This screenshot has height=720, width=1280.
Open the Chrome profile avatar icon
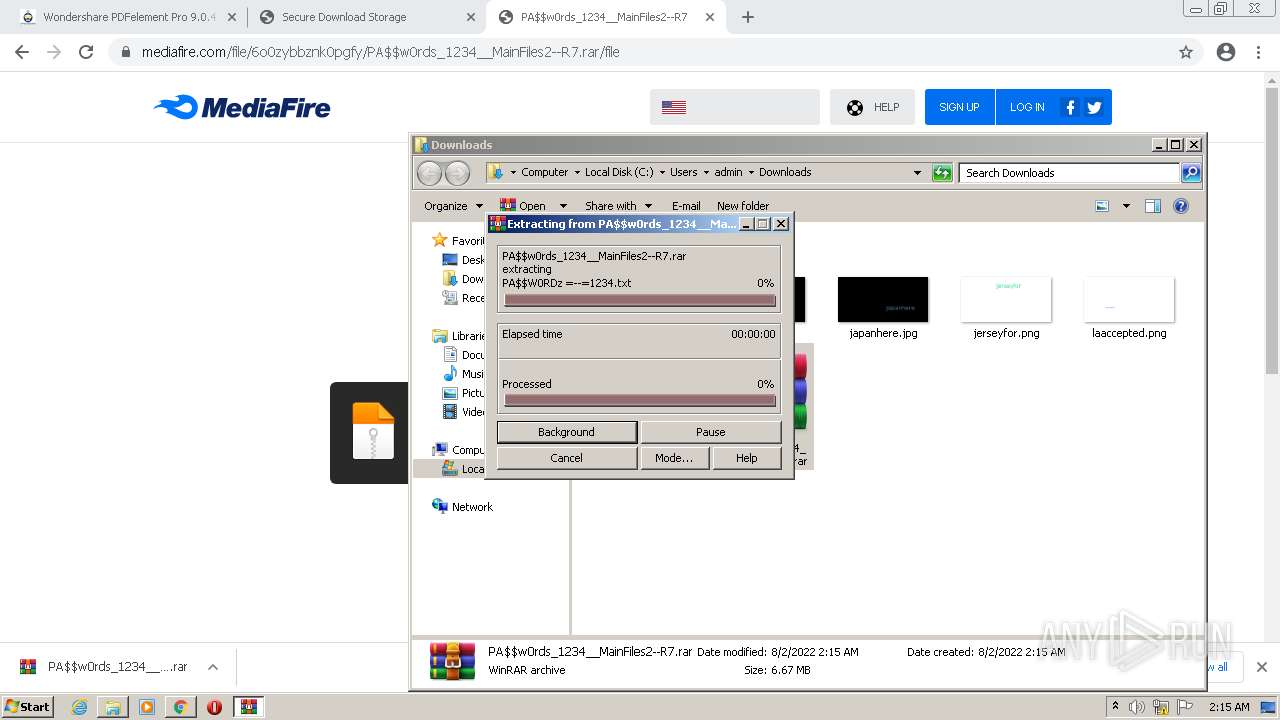pyautogui.click(x=1226, y=52)
